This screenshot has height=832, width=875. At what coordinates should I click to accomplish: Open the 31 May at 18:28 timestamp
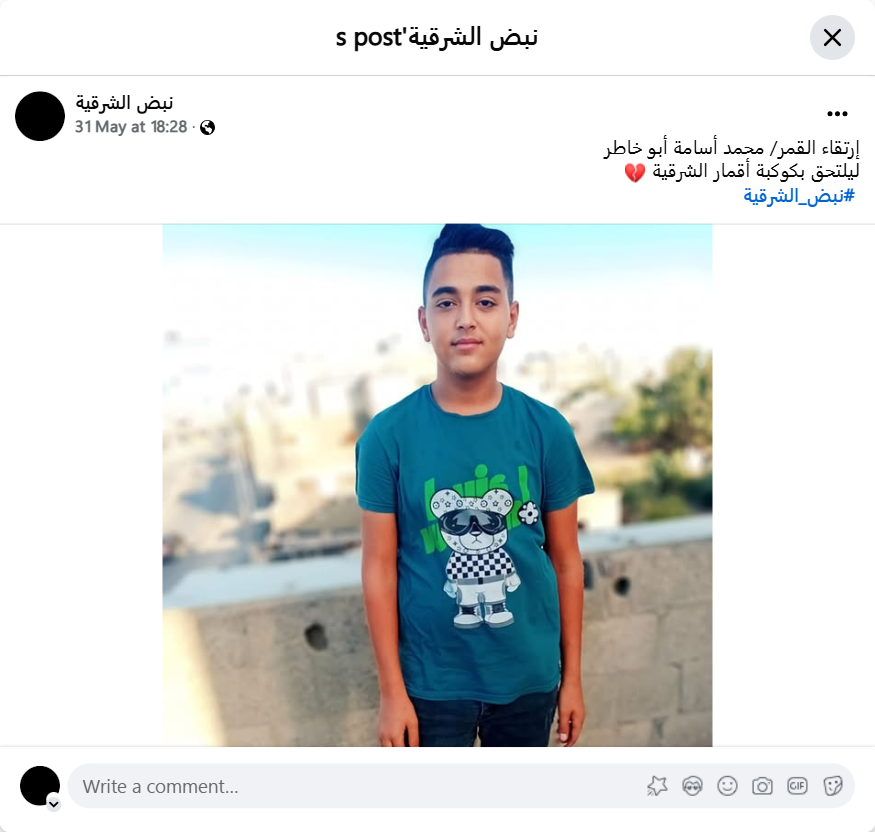click(131, 127)
